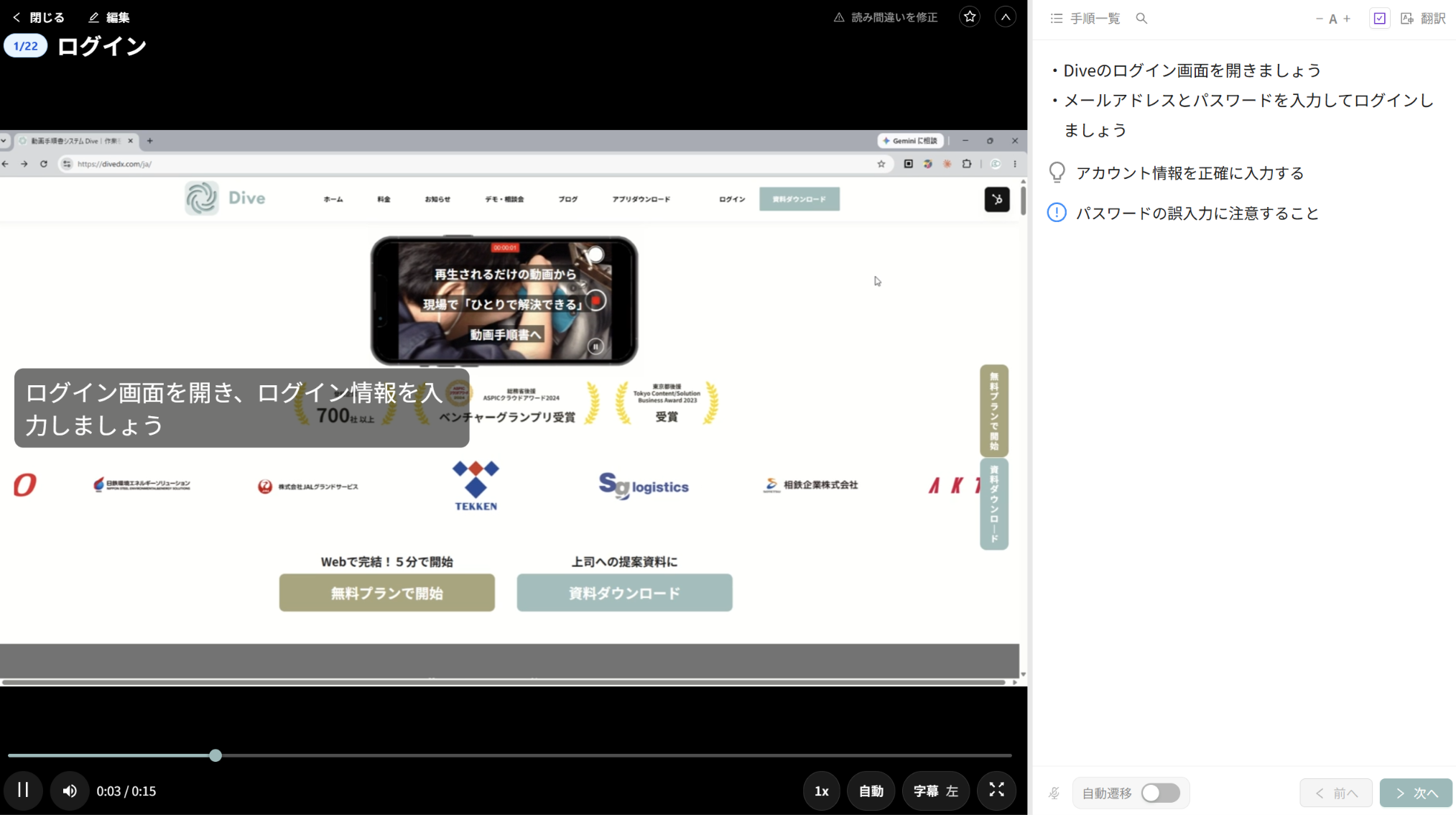Screen dimensions: 1456x815
Task: Click the recorded page's horizontal scrollbar
Action: (x=503, y=682)
